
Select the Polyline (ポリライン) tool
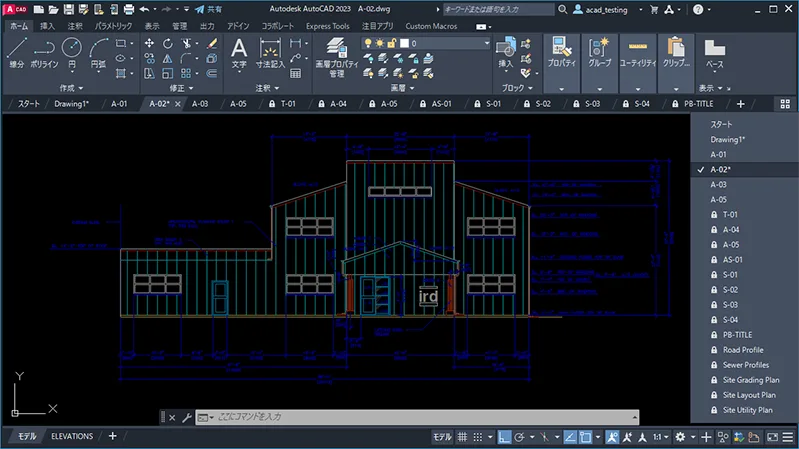pyautogui.click(x=44, y=53)
